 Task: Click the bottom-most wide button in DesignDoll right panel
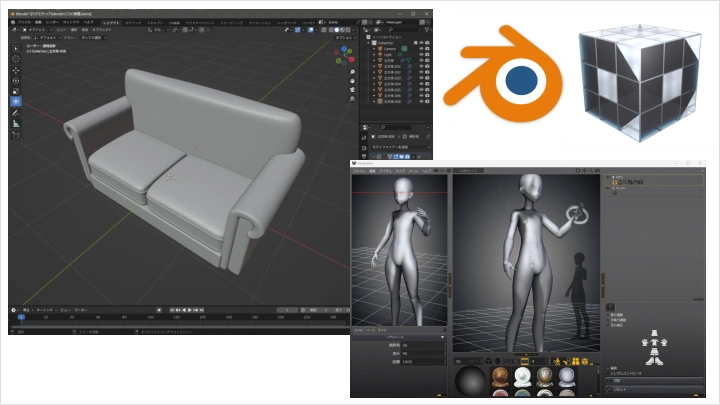click(x=656, y=389)
